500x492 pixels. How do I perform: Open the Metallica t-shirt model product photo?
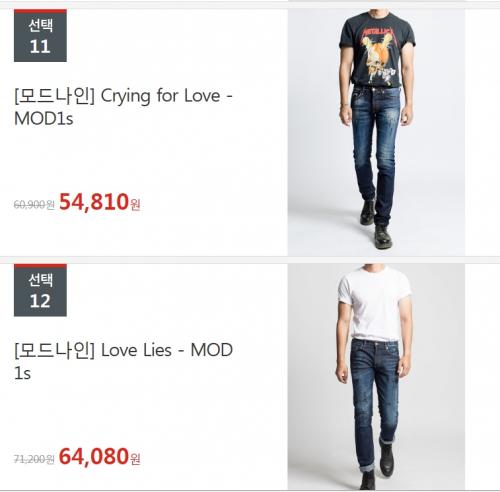click(376, 133)
